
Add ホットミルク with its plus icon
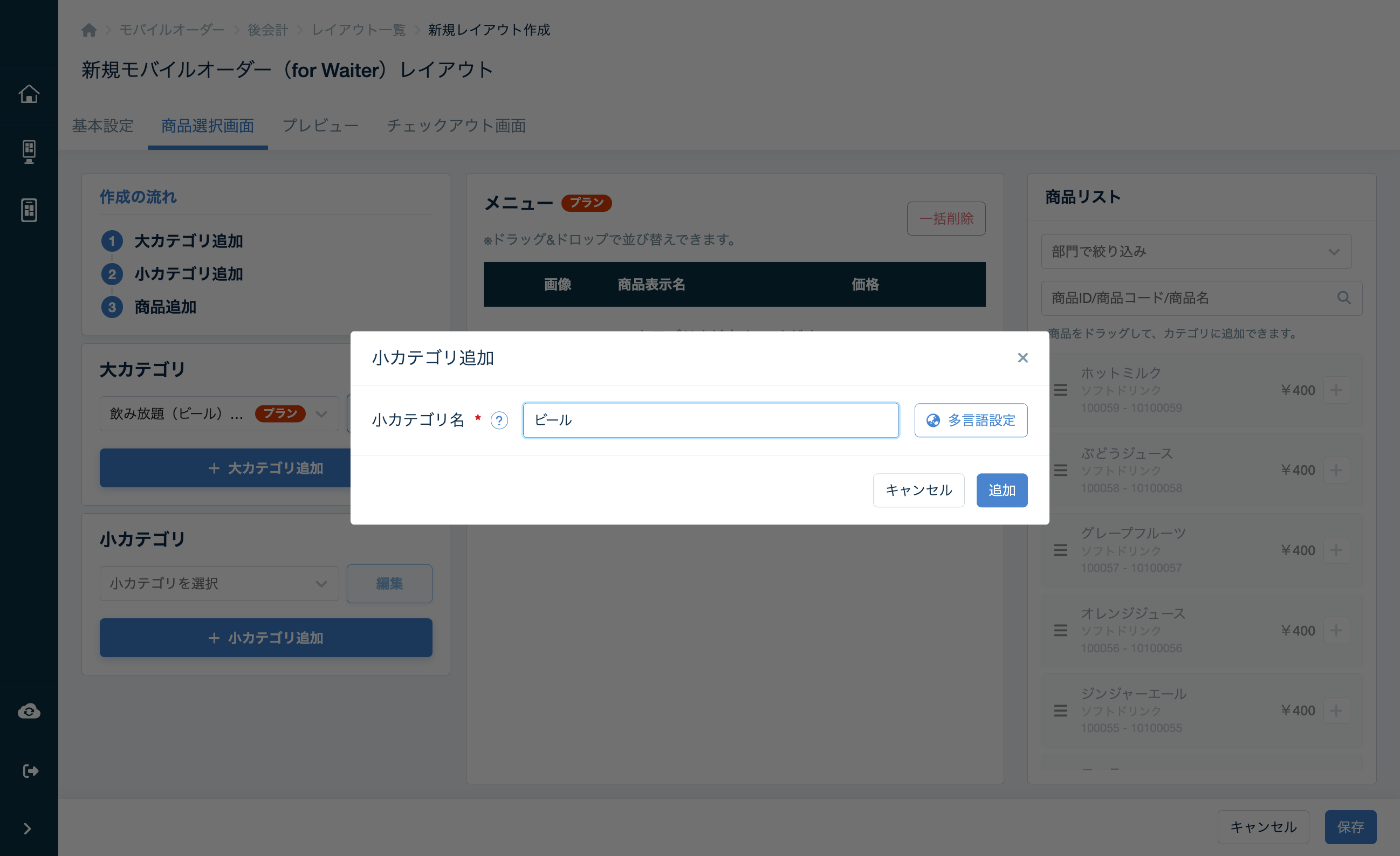(x=1336, y=390)
